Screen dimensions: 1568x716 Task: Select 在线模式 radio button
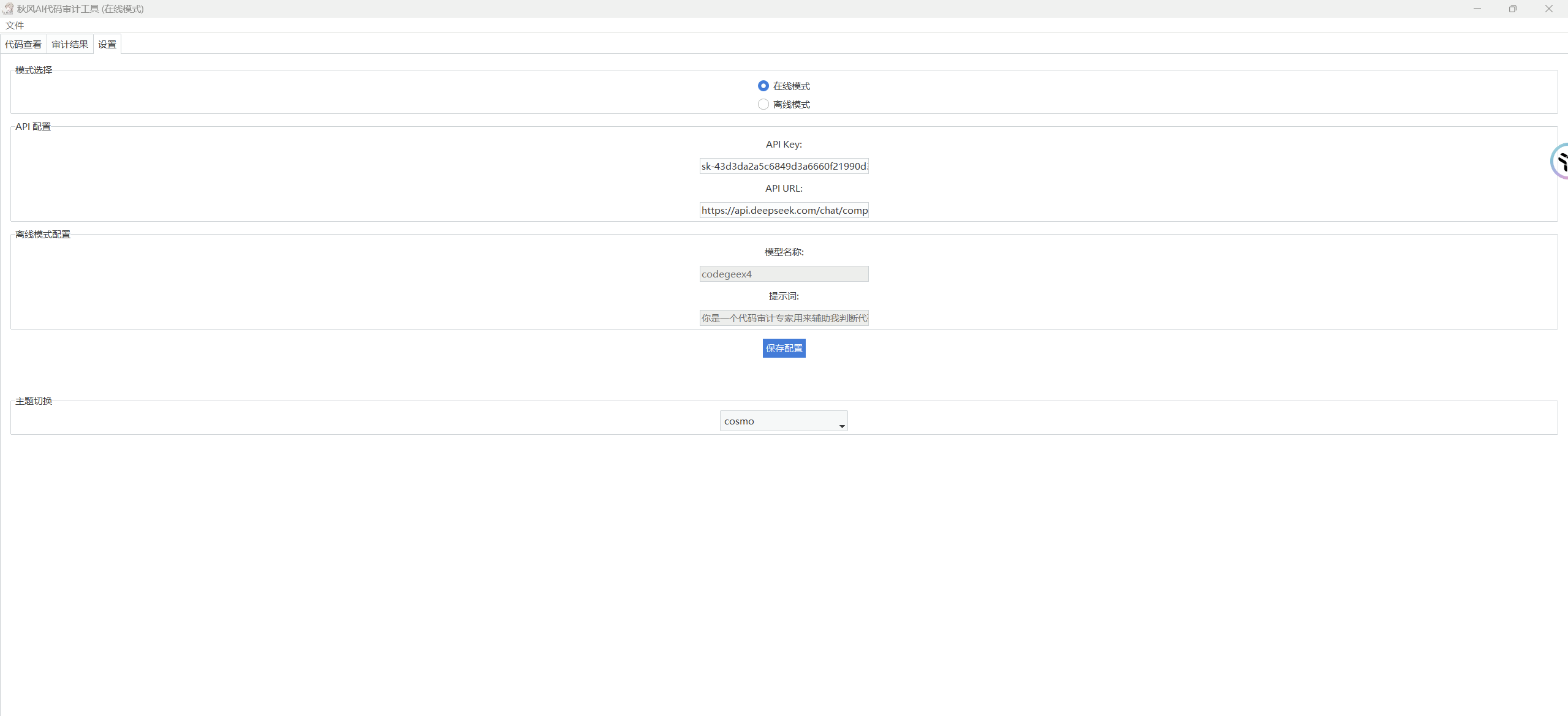763,86
